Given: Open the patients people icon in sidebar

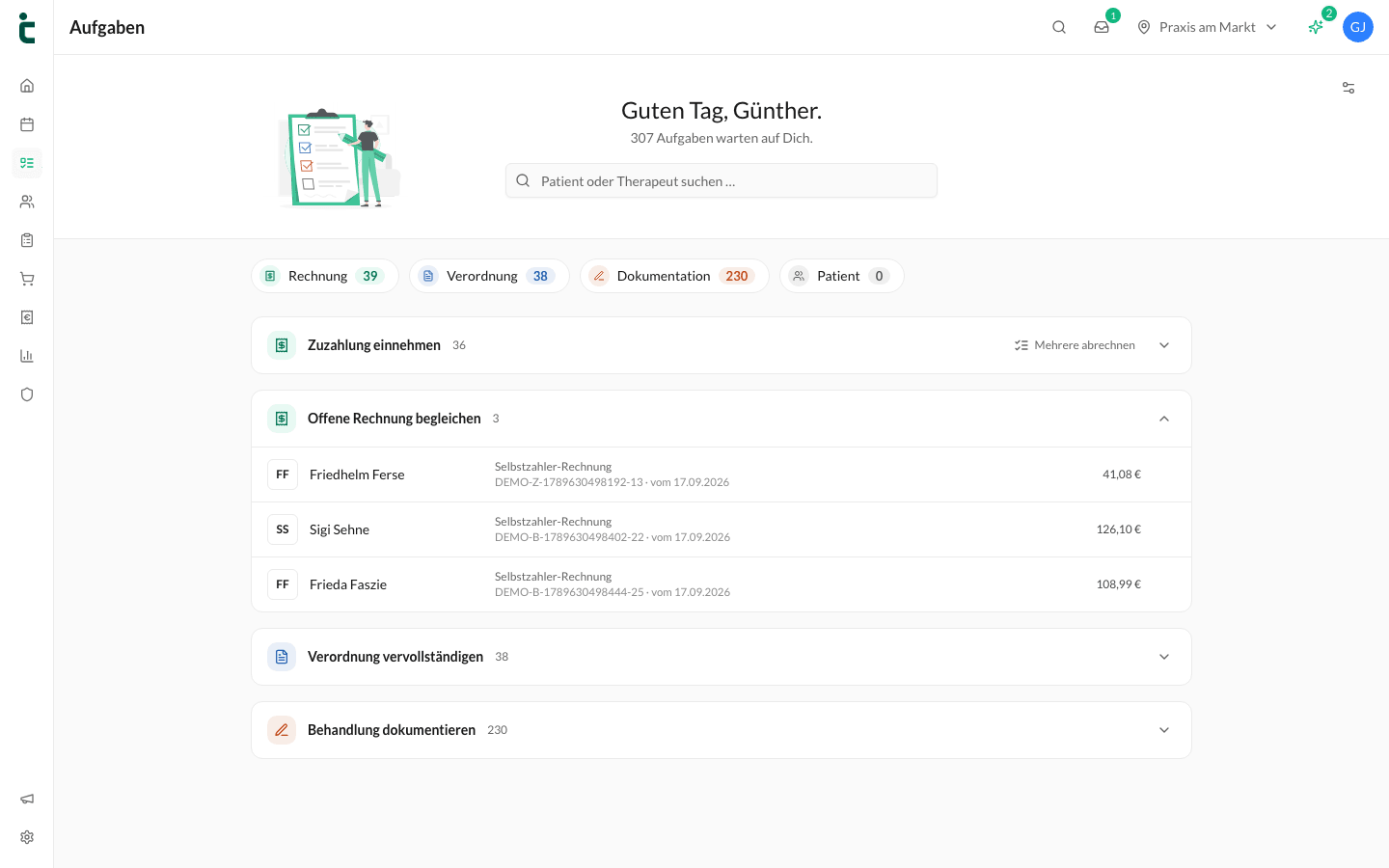Looking at the screenshot, I should (27, 202).
